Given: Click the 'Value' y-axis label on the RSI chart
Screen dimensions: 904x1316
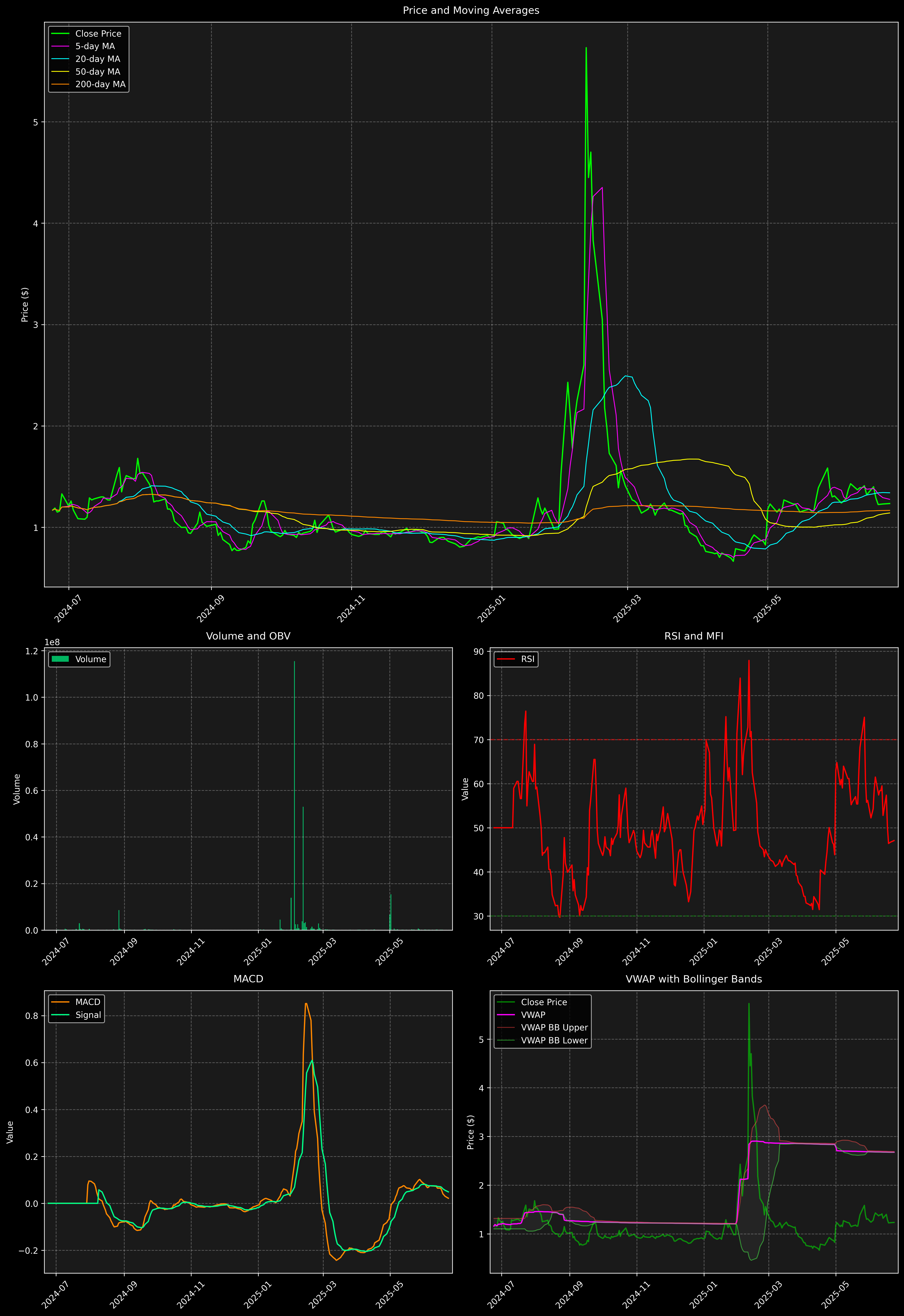Looking at the screenshot, I should pyautogui.click(x=465, y=789).
